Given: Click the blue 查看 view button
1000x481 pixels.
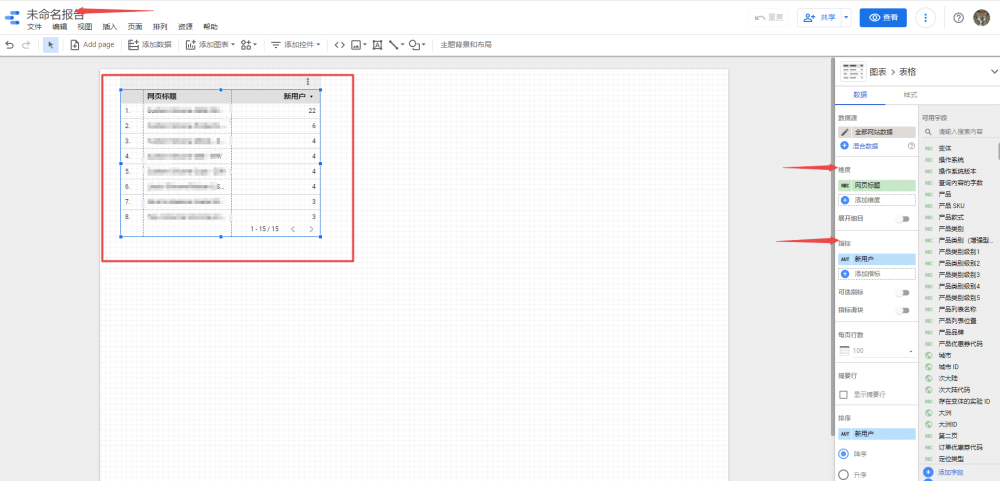Looking at the screenshot, I should (x=882, y=17).
